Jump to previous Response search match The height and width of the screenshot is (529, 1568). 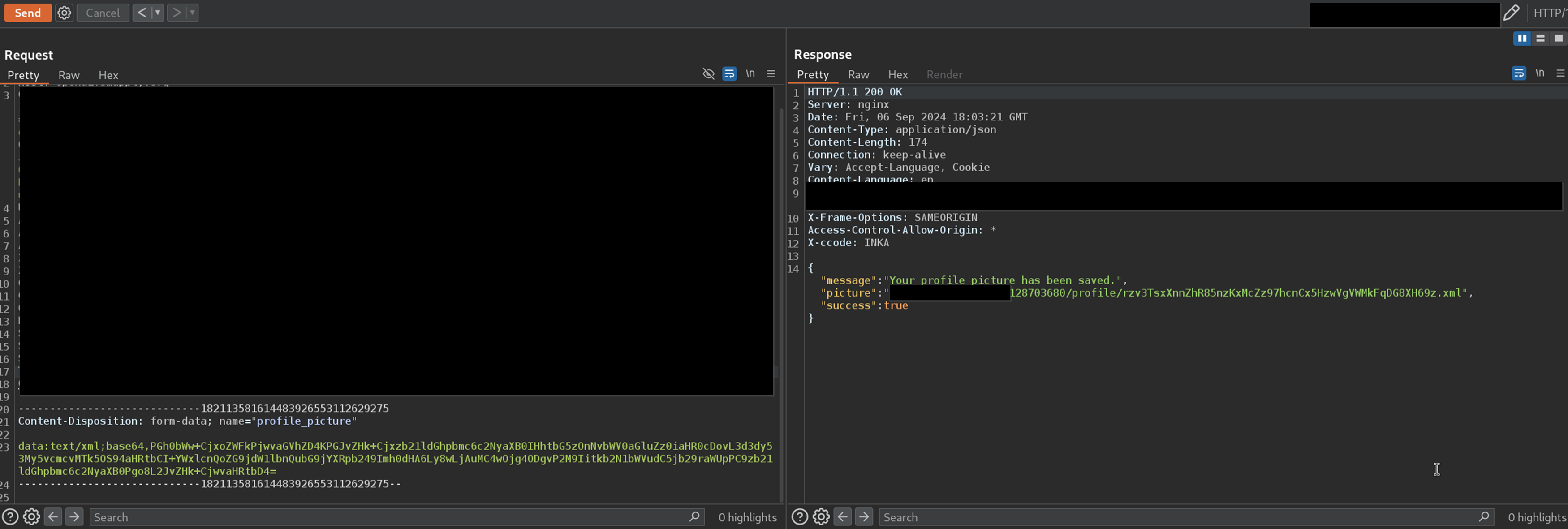tap(842, 517)
